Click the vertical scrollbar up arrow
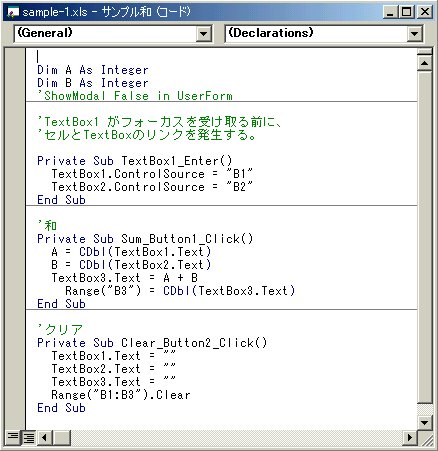Screen dimensions: 438x451 424,63
